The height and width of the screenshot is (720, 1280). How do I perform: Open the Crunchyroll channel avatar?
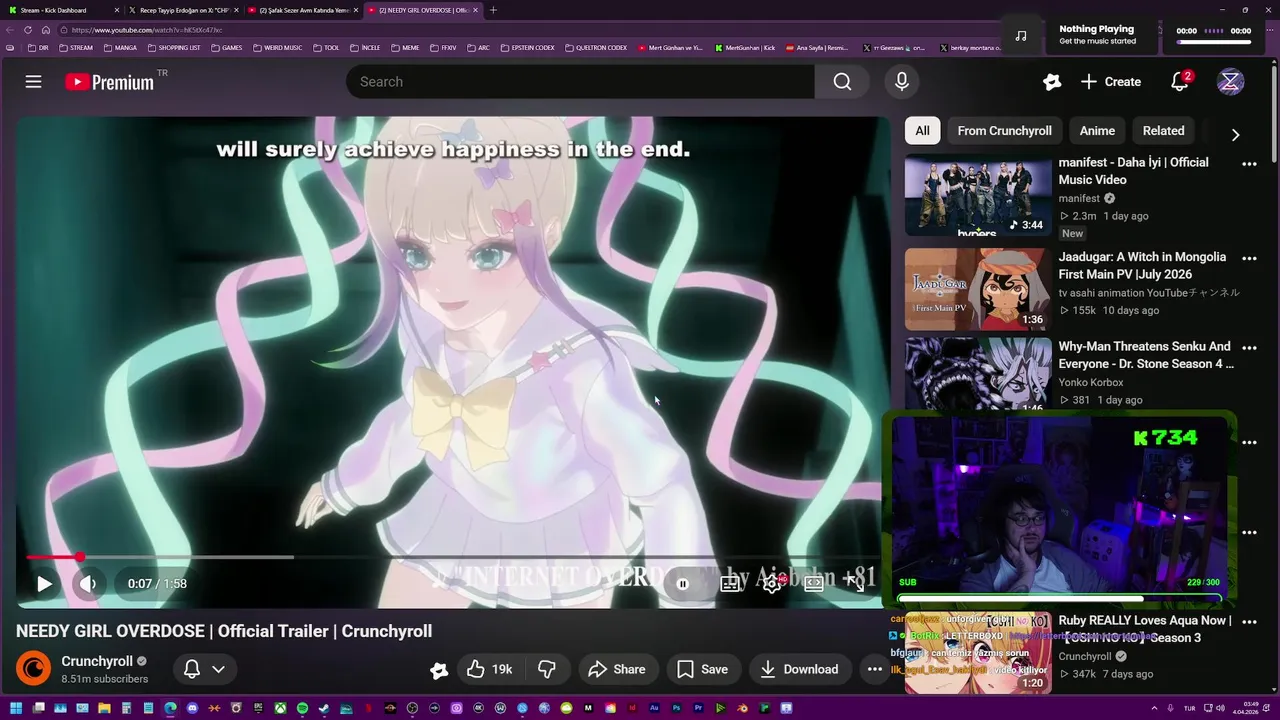point(33,669)
